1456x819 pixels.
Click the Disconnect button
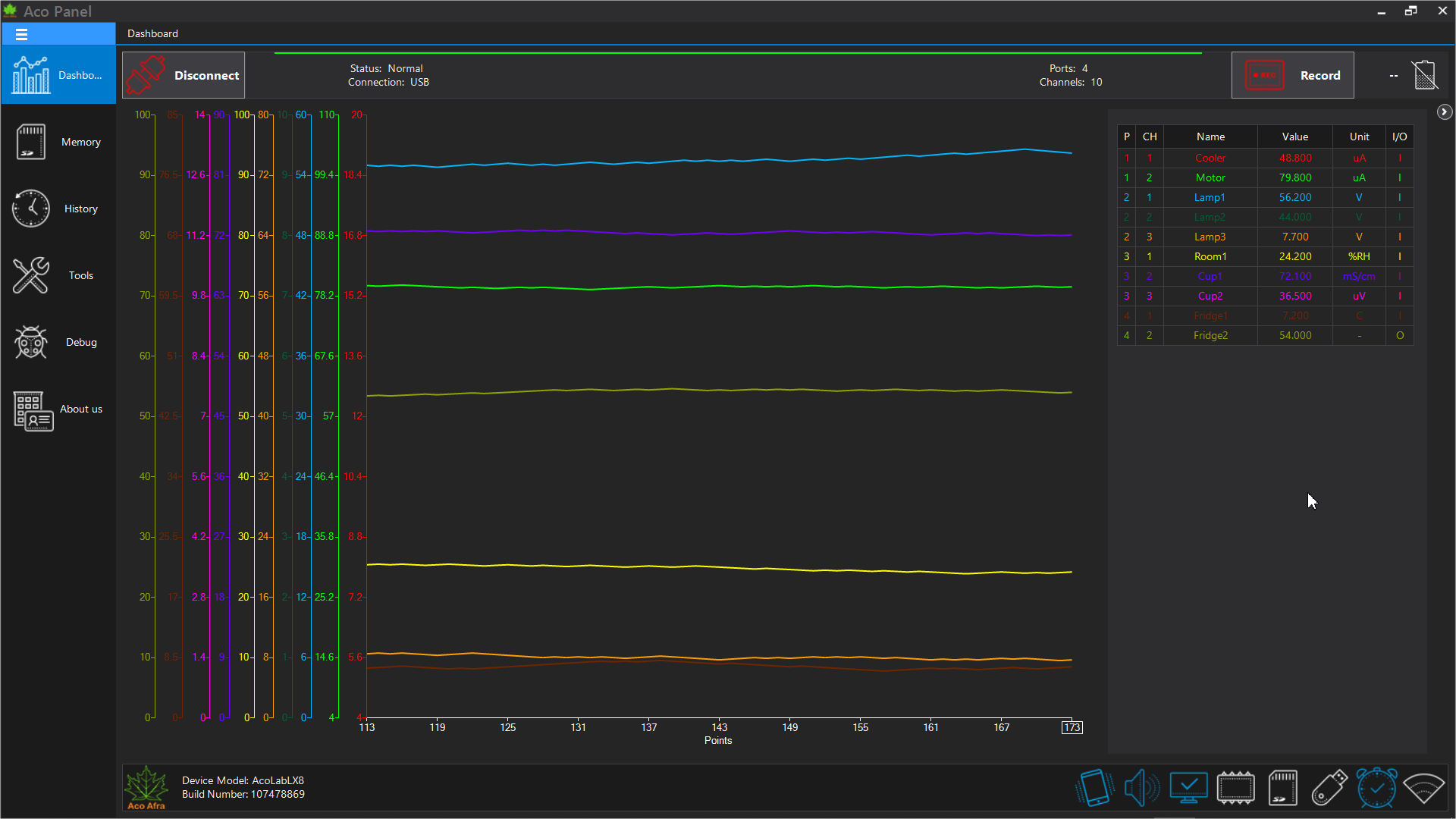coord(184,75)
